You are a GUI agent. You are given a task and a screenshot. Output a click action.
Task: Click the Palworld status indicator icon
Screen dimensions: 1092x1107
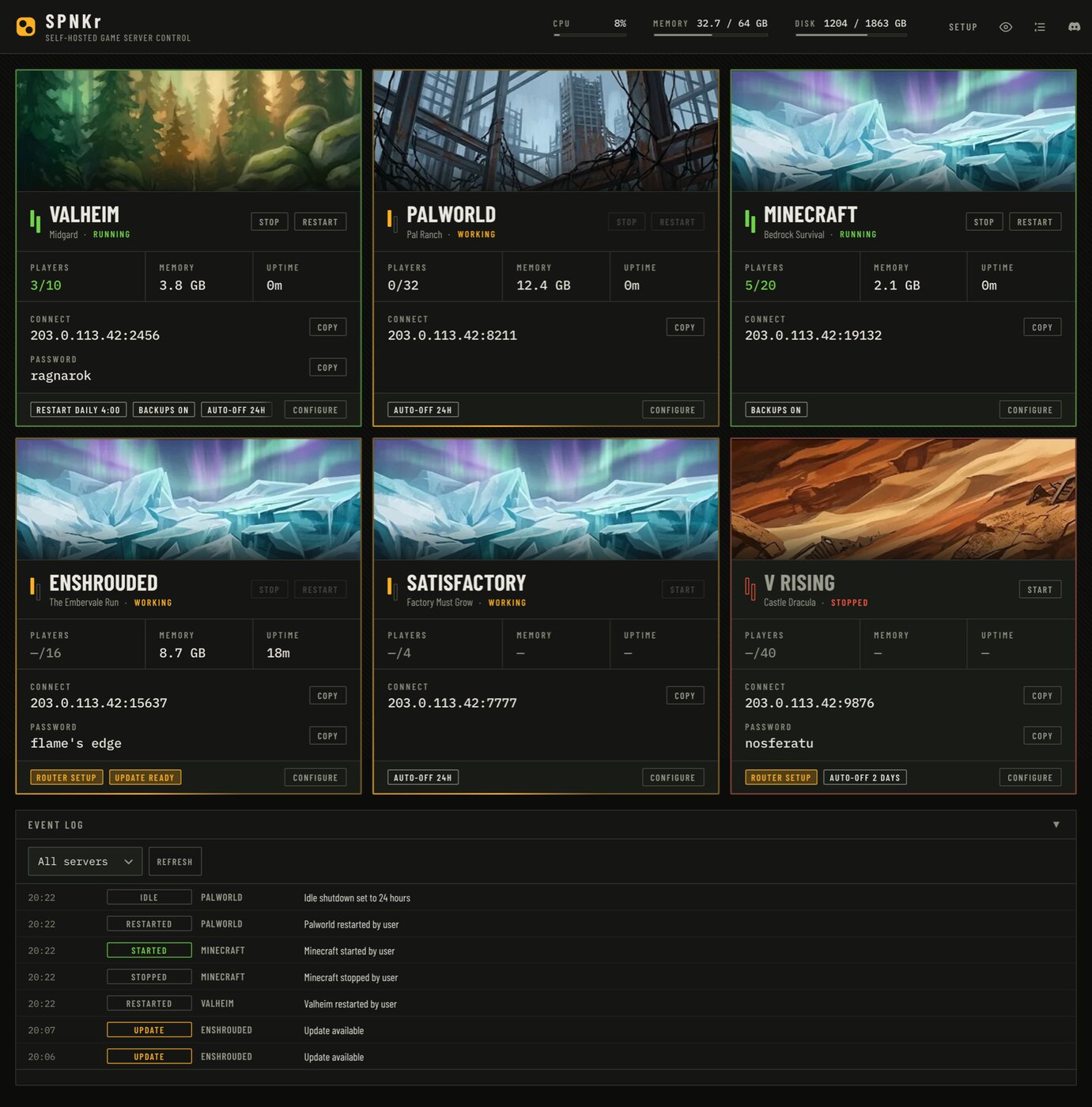click(x=392, y=221)
